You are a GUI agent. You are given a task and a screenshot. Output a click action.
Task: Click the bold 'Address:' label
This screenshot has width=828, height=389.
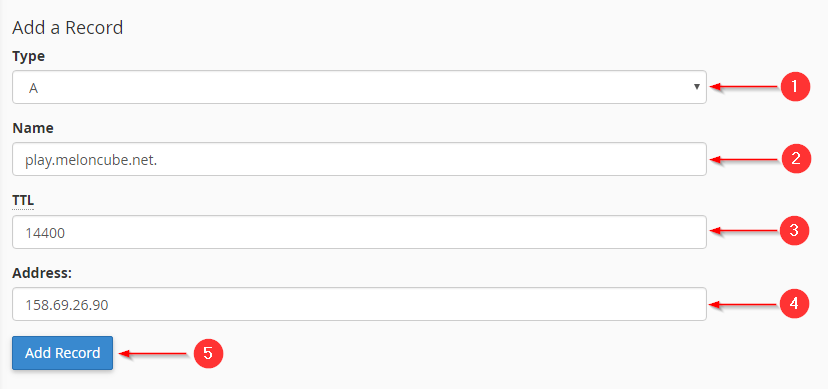click(x=42, y=273)
